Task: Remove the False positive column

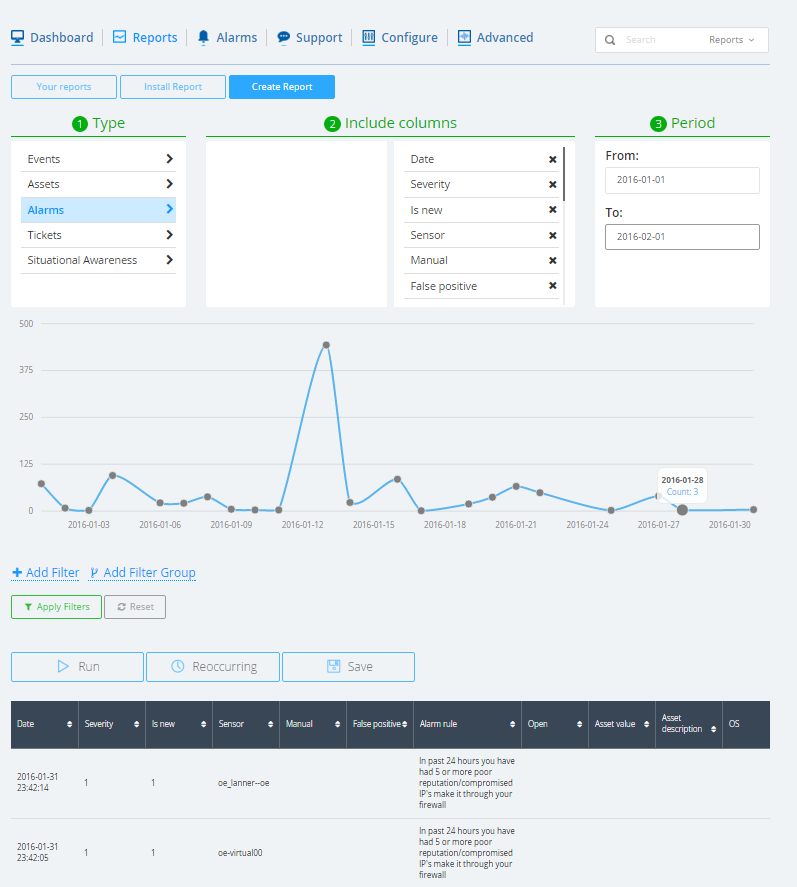Action: (552, 286)
